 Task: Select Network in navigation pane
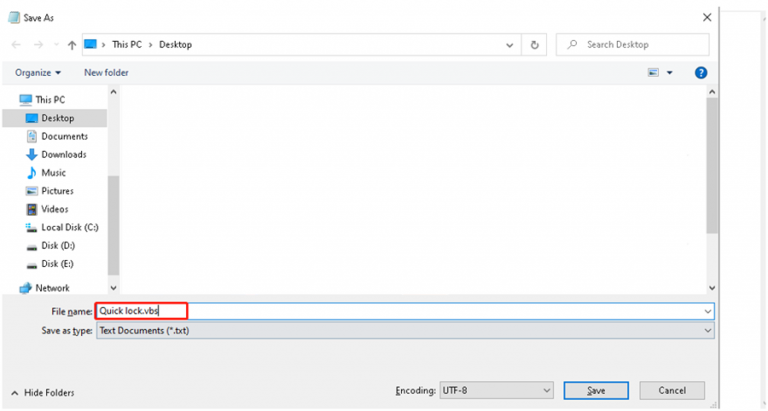pos(52,288)
